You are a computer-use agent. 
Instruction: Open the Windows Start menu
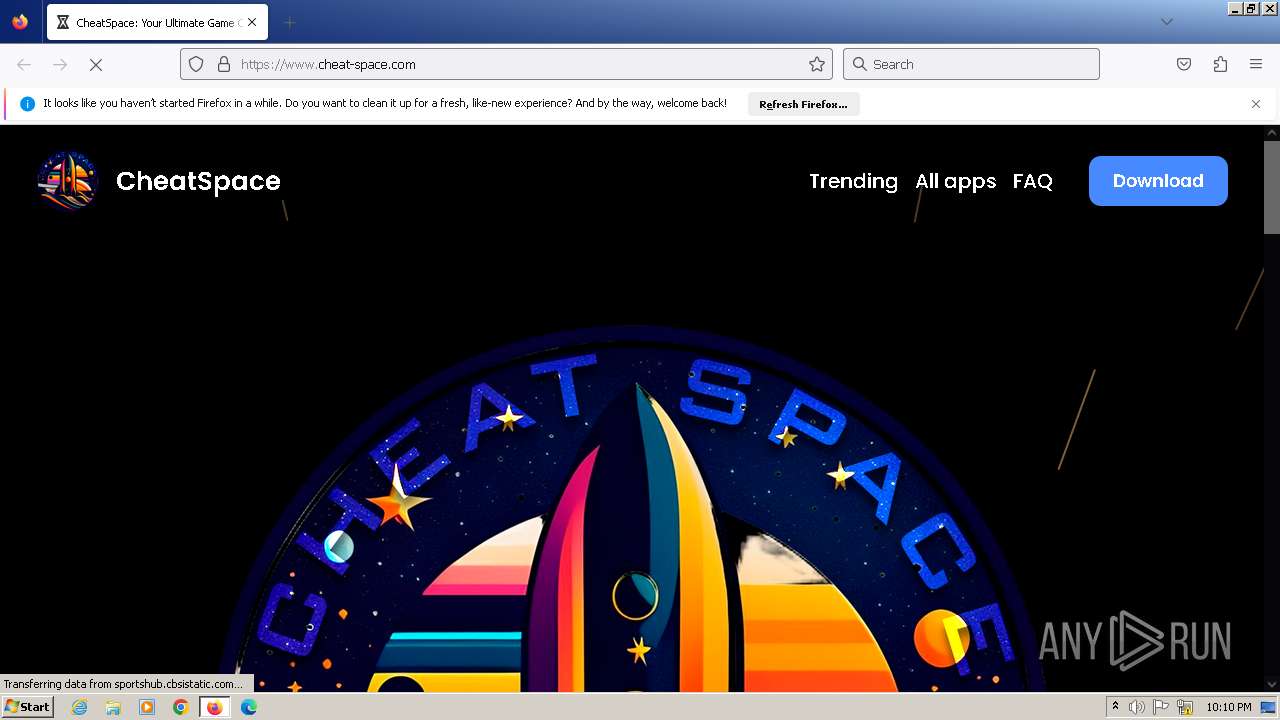click(27, 707)
